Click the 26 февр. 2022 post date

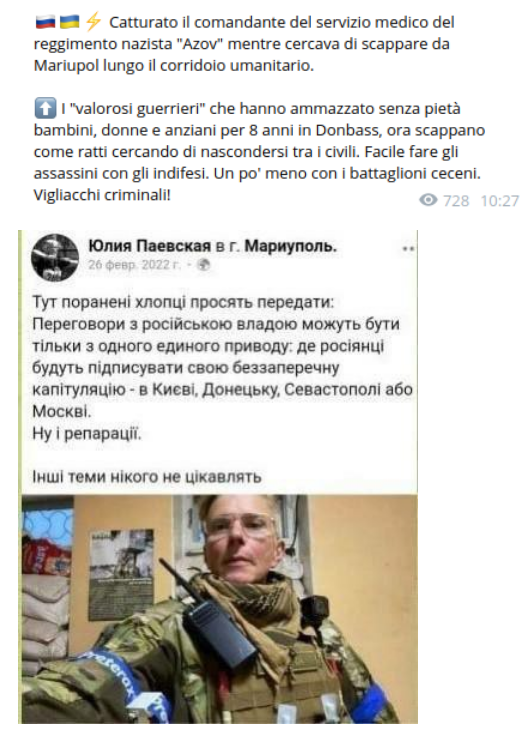134,265
